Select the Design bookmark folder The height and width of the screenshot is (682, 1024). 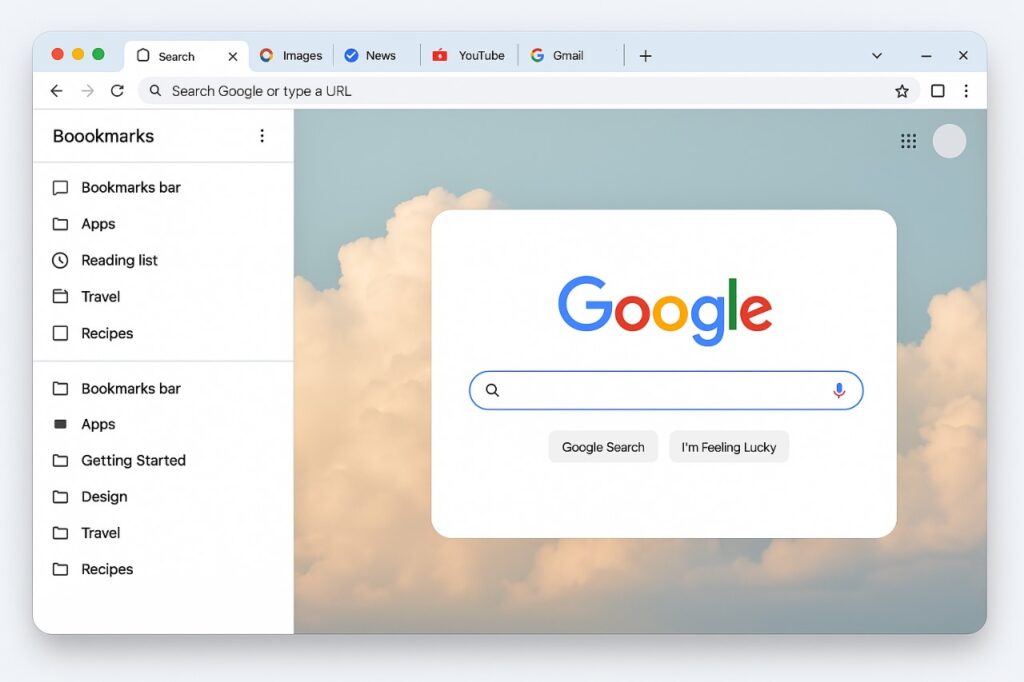[105, 496]
